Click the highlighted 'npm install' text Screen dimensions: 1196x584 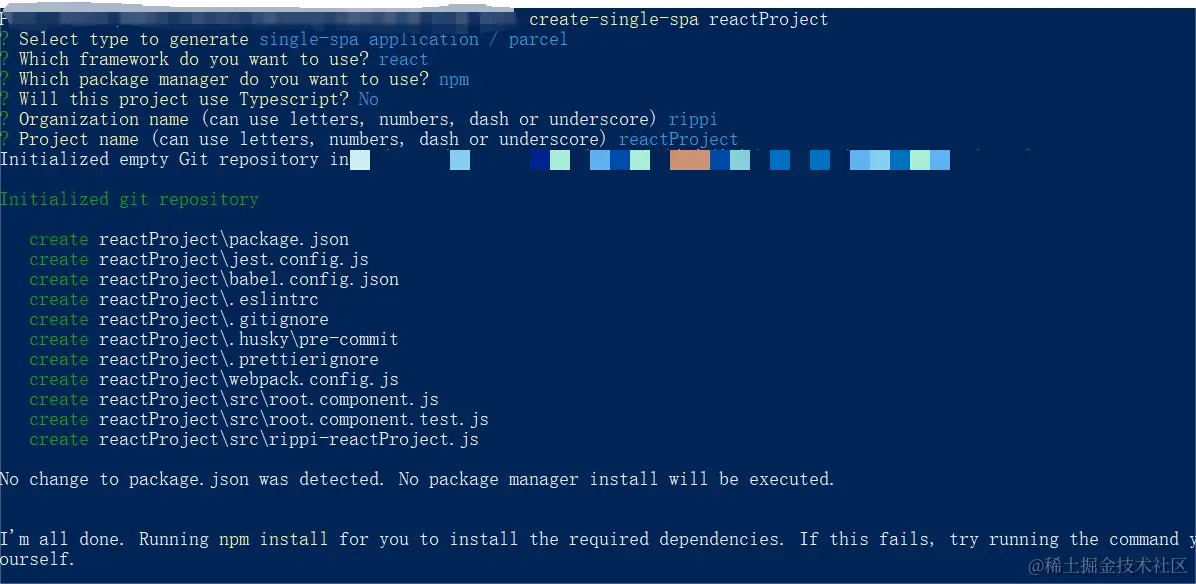[274, 539]
